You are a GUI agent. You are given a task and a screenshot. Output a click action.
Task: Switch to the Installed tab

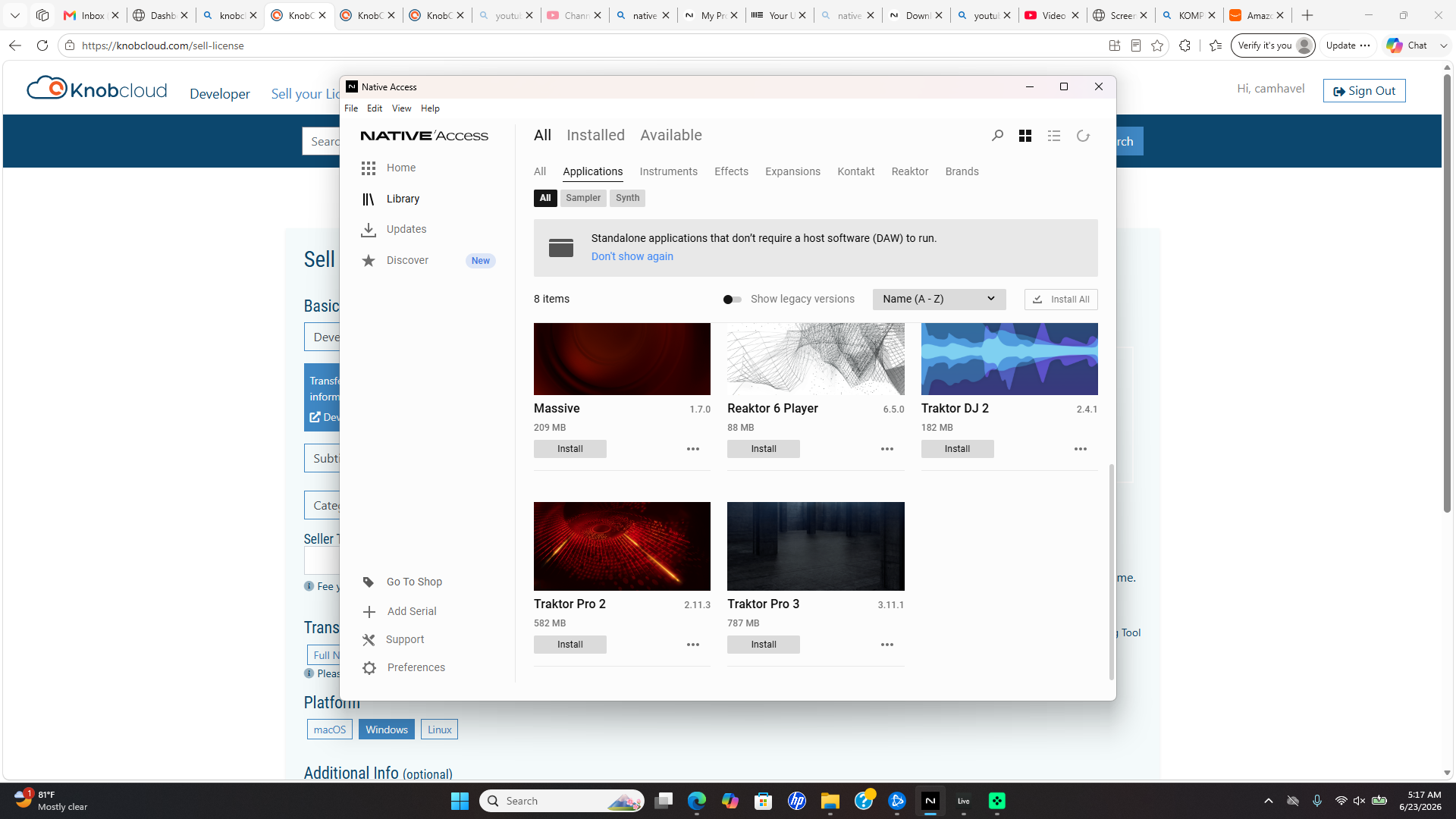[595, 135]
